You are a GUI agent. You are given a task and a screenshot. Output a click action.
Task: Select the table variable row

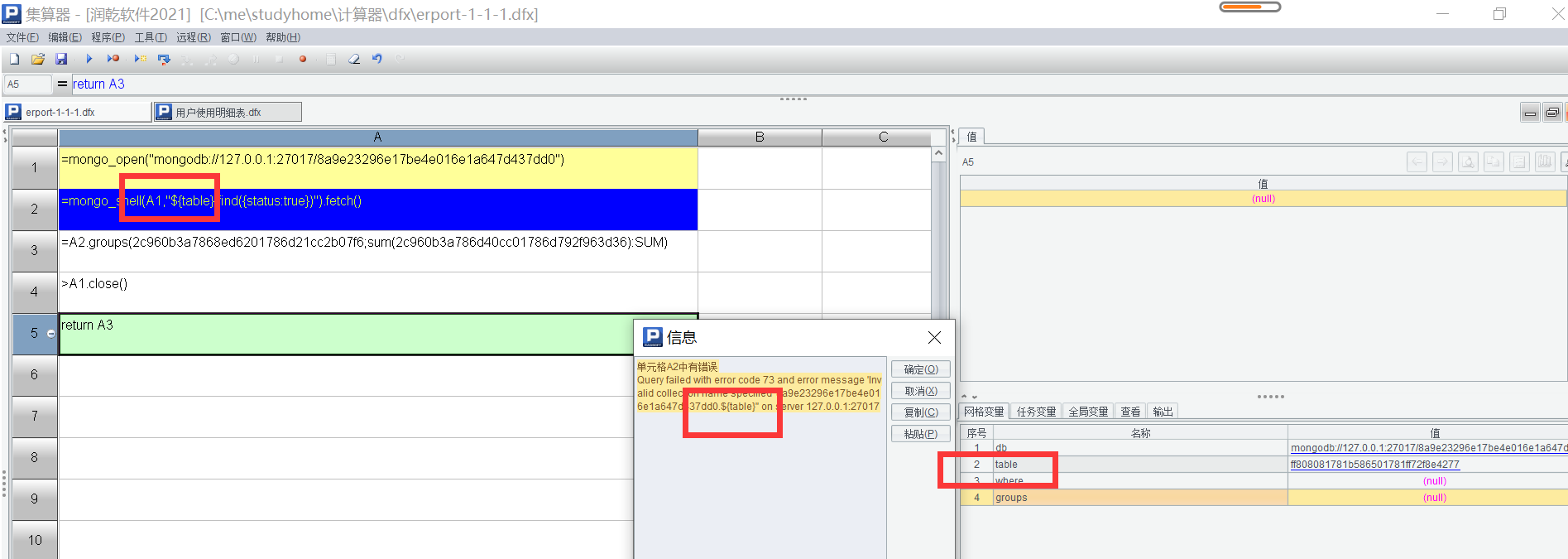[1264, 465]
